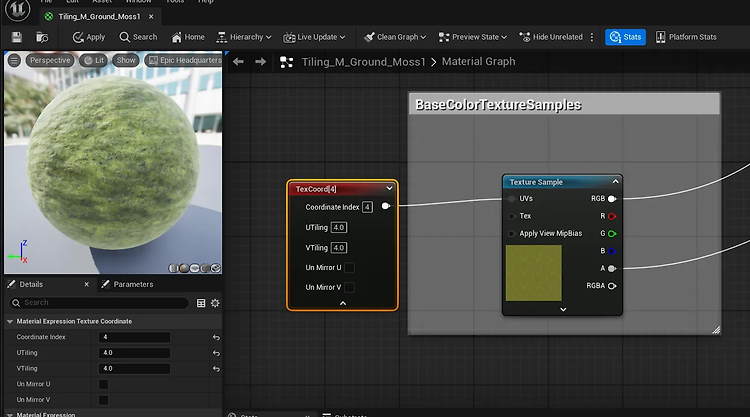Click the Unreal Engine logo icon
Screen dimensions: 750x417
18,10
